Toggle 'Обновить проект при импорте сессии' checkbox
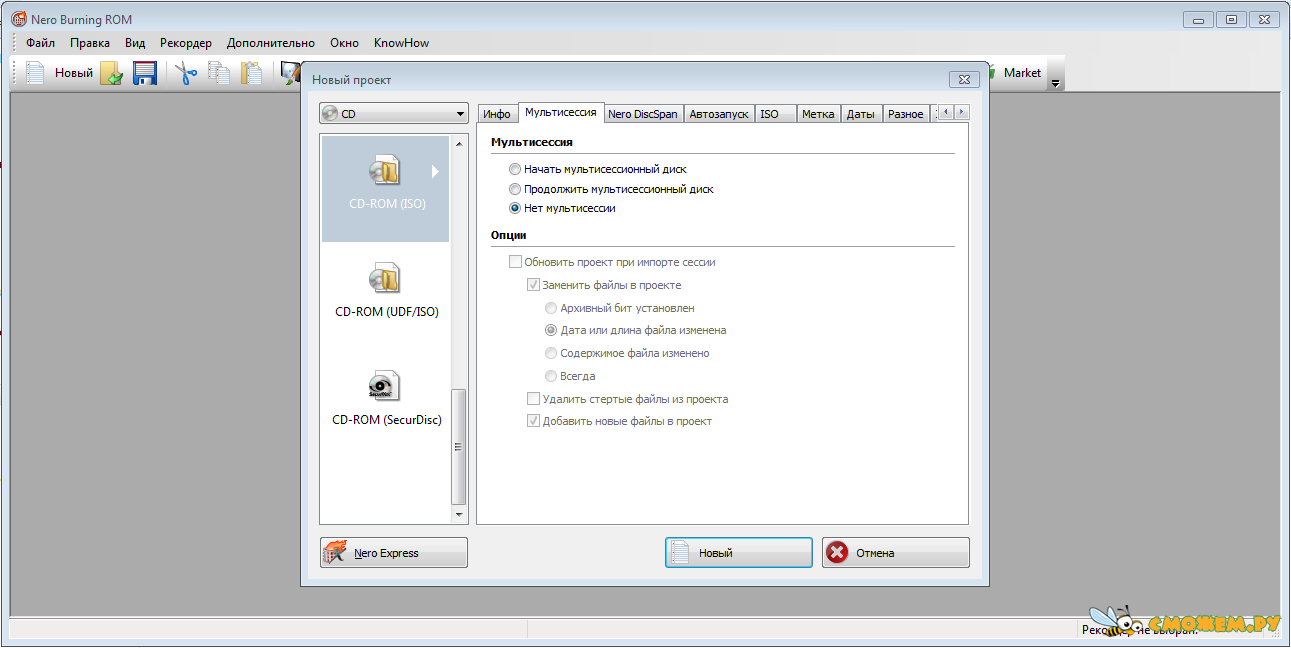This screenshot has width=1291, height=648. [612, 262]
